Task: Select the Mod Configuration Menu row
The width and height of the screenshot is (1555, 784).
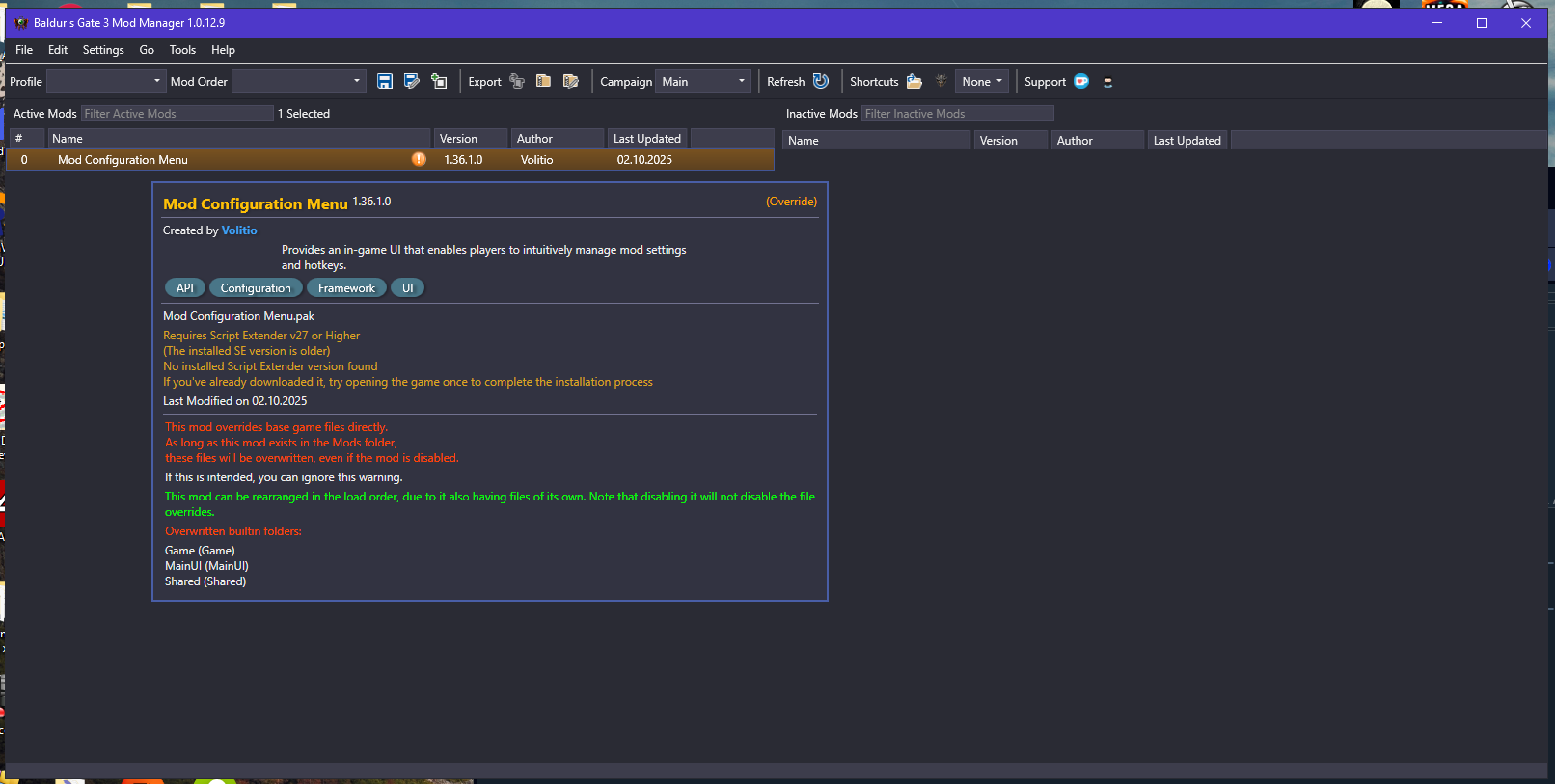Action: 391,160
